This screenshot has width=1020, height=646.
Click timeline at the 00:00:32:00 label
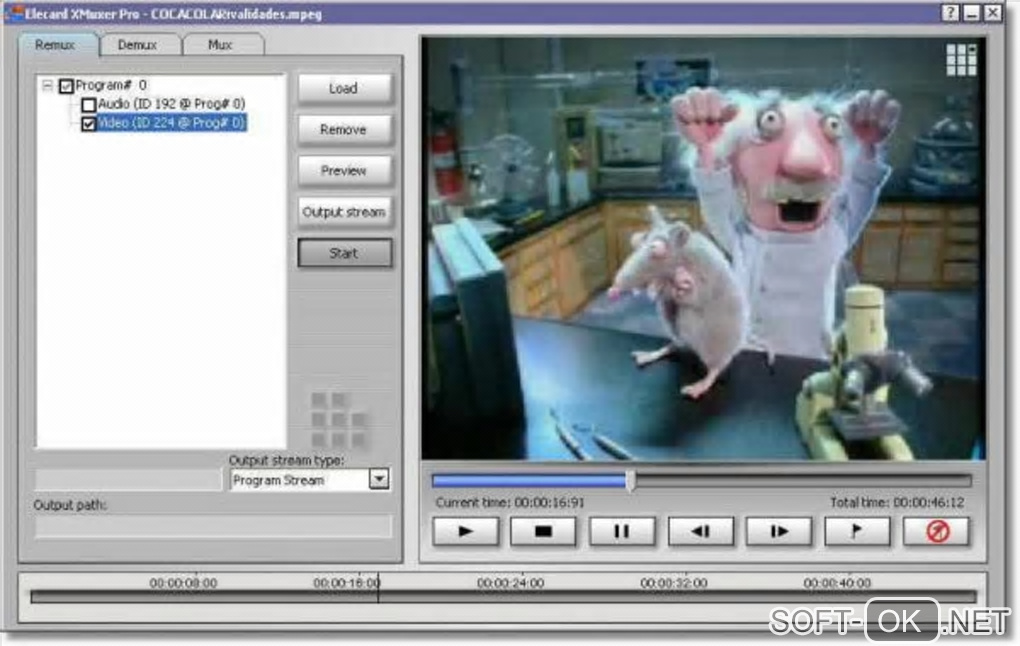click(x=673, y=583)
